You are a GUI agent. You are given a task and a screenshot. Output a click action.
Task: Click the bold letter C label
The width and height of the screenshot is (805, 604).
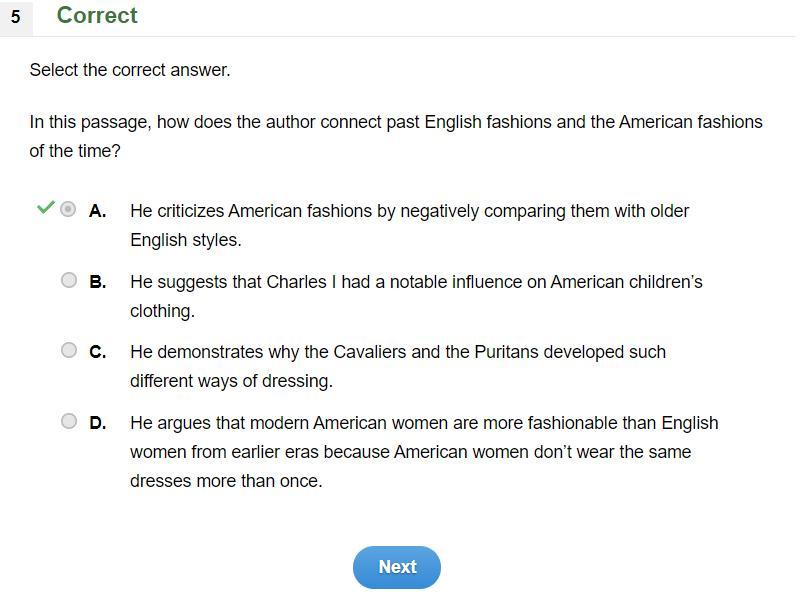point(97,352)
